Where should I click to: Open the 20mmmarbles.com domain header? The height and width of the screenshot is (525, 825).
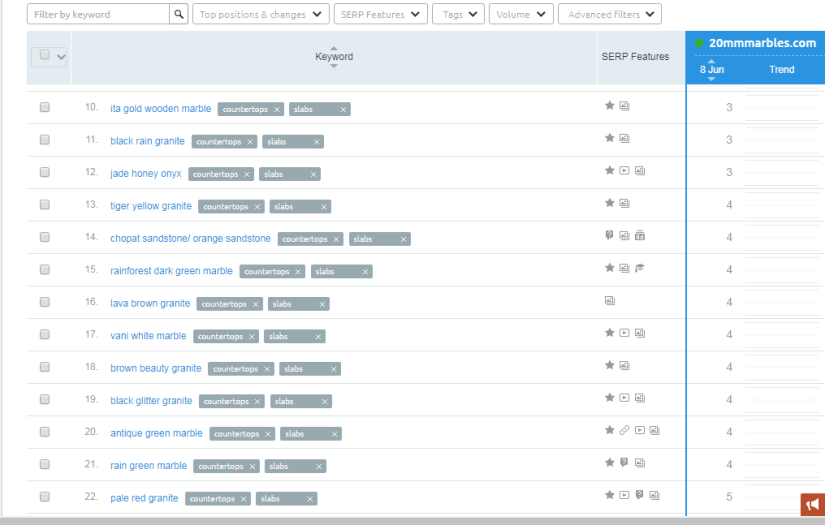click(x=762, y=43)
